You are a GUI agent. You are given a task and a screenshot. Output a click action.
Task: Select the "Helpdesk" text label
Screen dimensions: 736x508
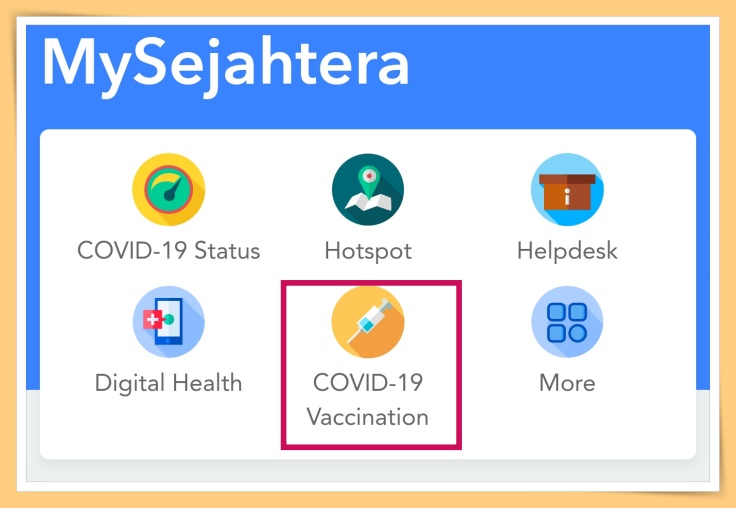point(567,251)
